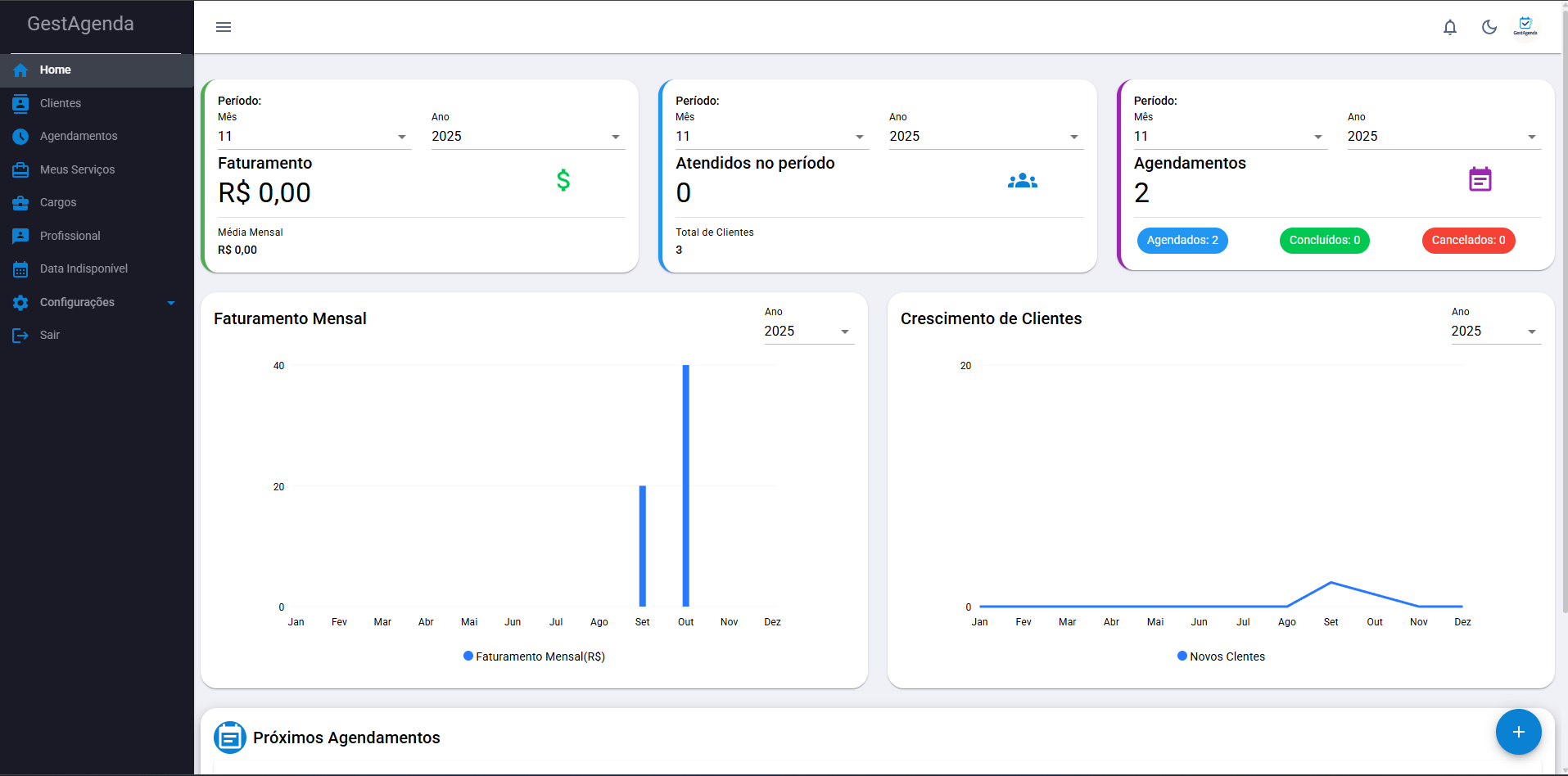Go to Clientes in the sidebar
The height and width of the screenshot is (776, 1568).
click(x=61, y=103)
